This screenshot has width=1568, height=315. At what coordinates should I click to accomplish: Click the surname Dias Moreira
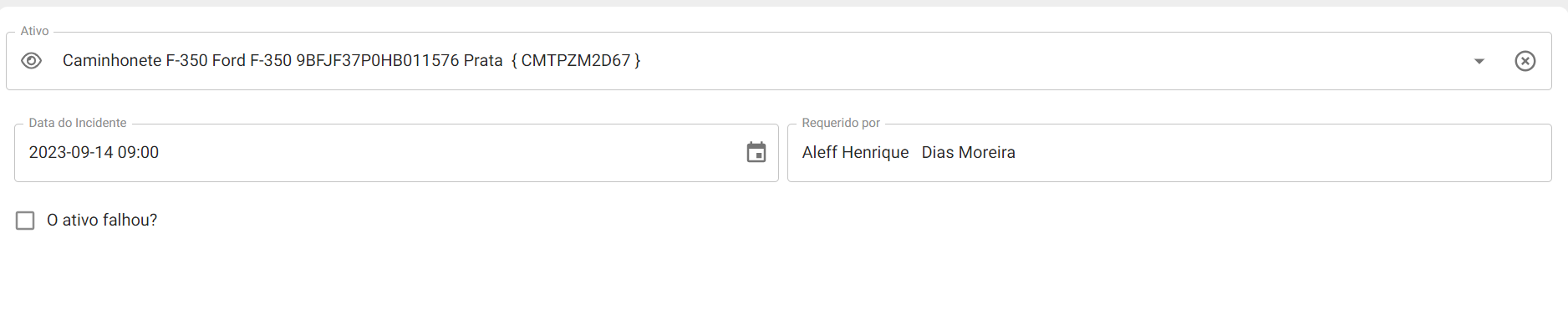[x=968, y=152]
